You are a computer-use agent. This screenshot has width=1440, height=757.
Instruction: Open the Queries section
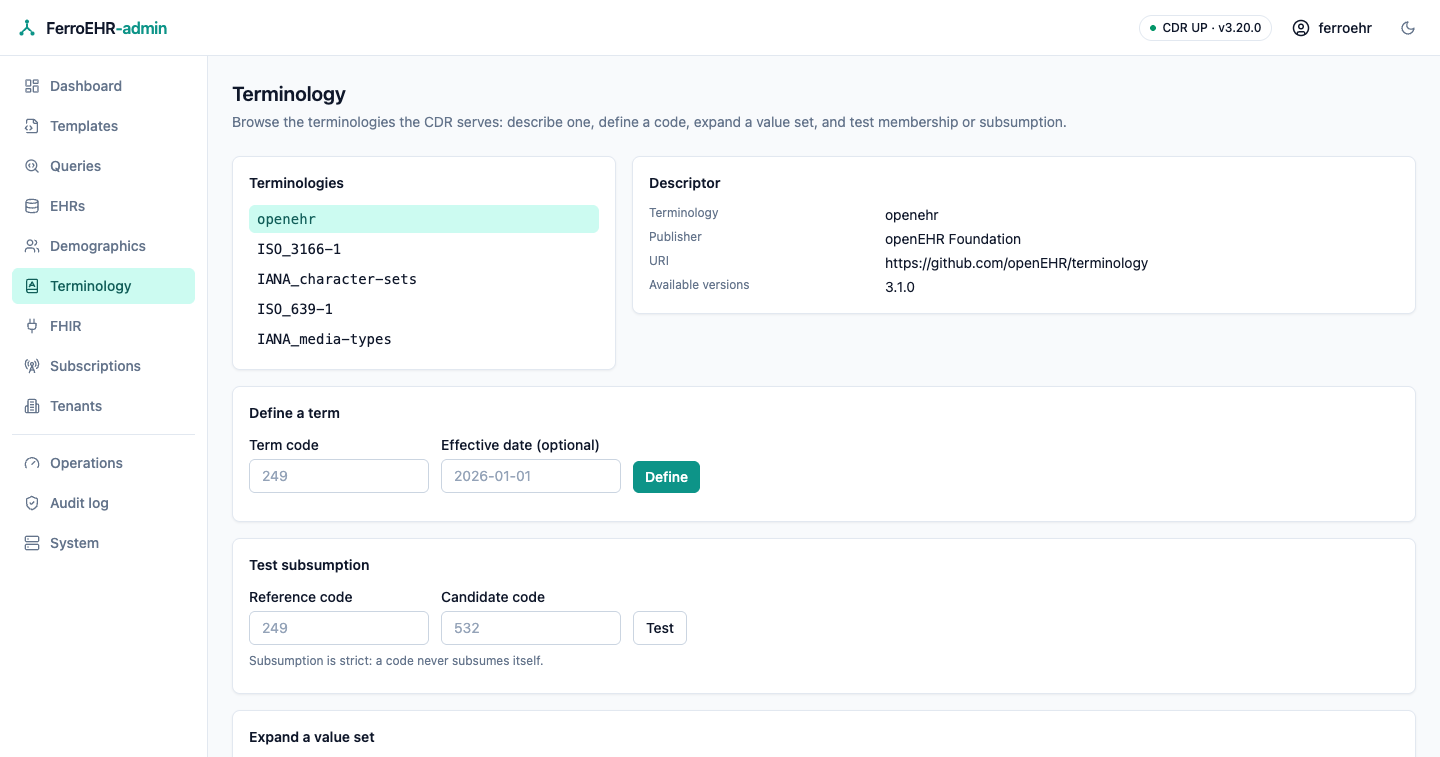(103, 166)
